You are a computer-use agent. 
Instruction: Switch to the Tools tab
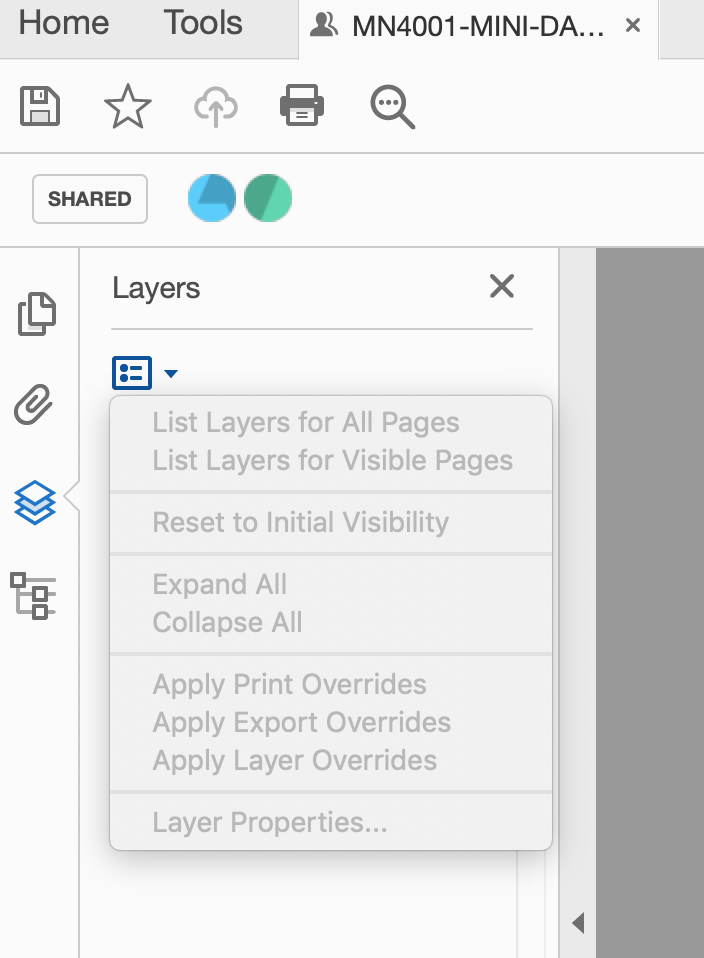click(x=202, y=23)
